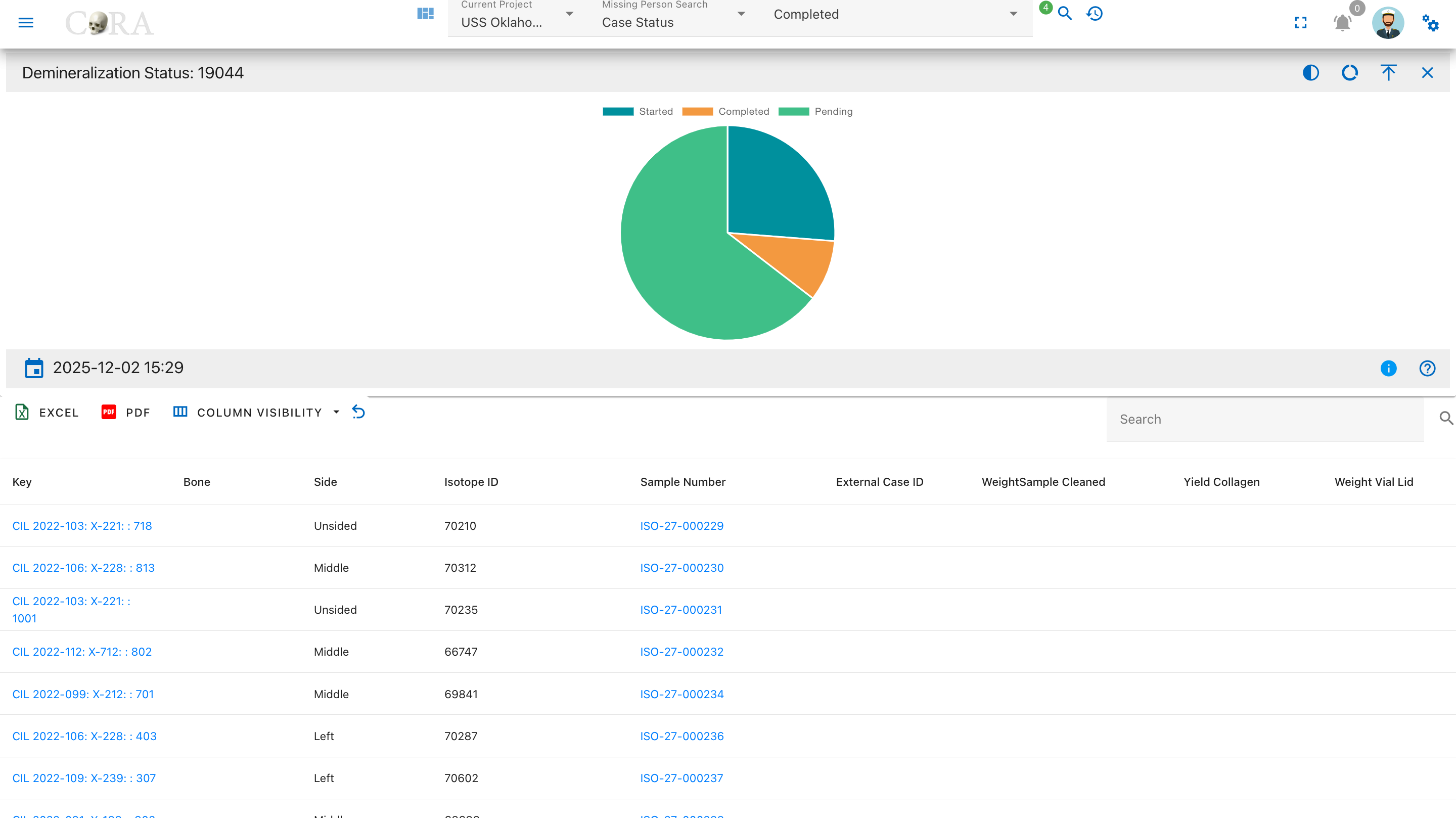
Task: Export table to Excel
Action: pyautogui.click(x=47, y=413)
